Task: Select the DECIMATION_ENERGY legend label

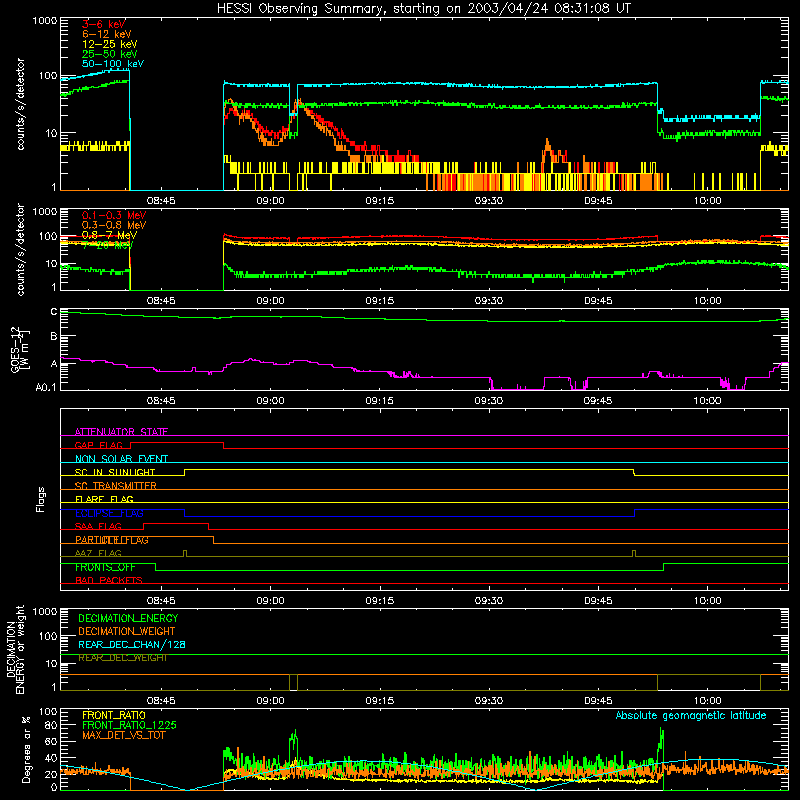Action: coord(128,618)
